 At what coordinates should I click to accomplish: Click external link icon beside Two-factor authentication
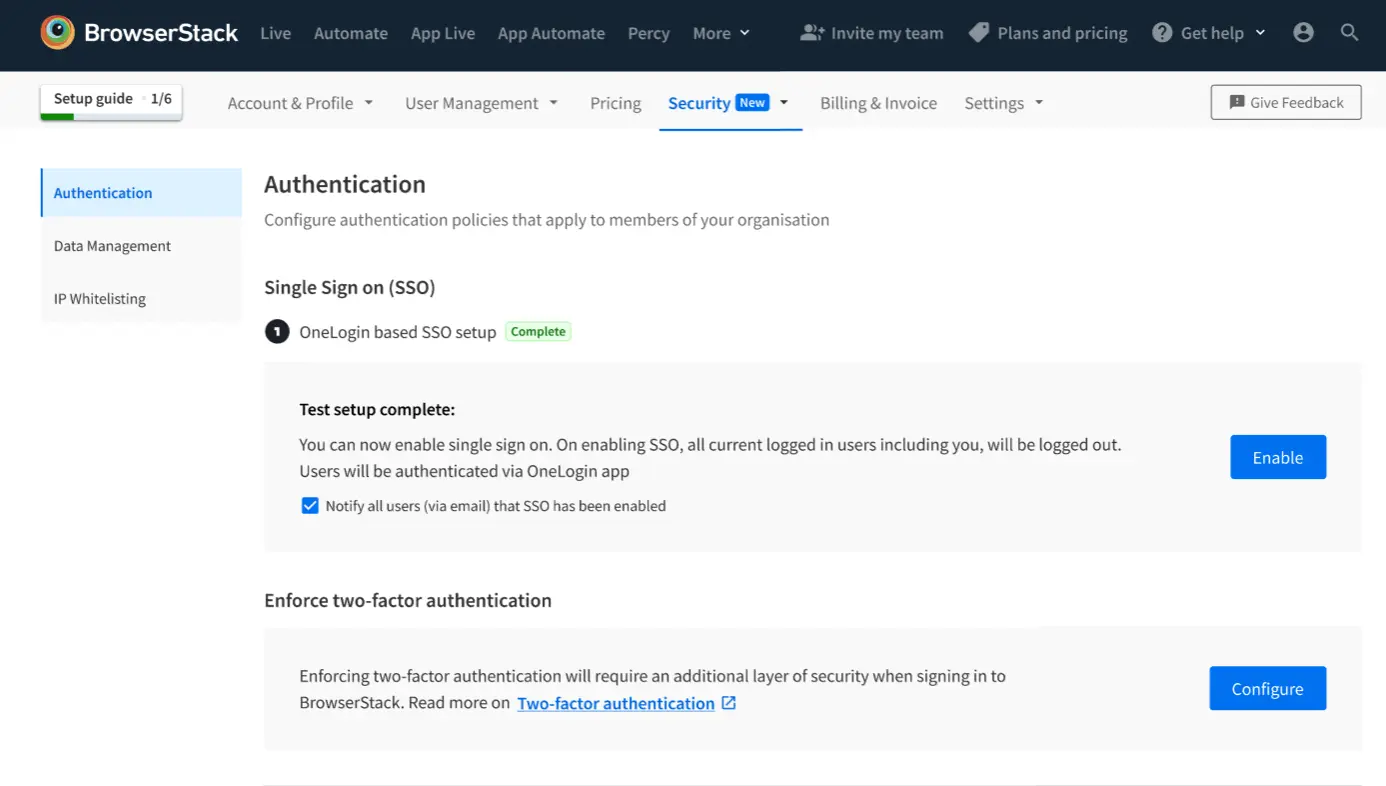point(729,703)
